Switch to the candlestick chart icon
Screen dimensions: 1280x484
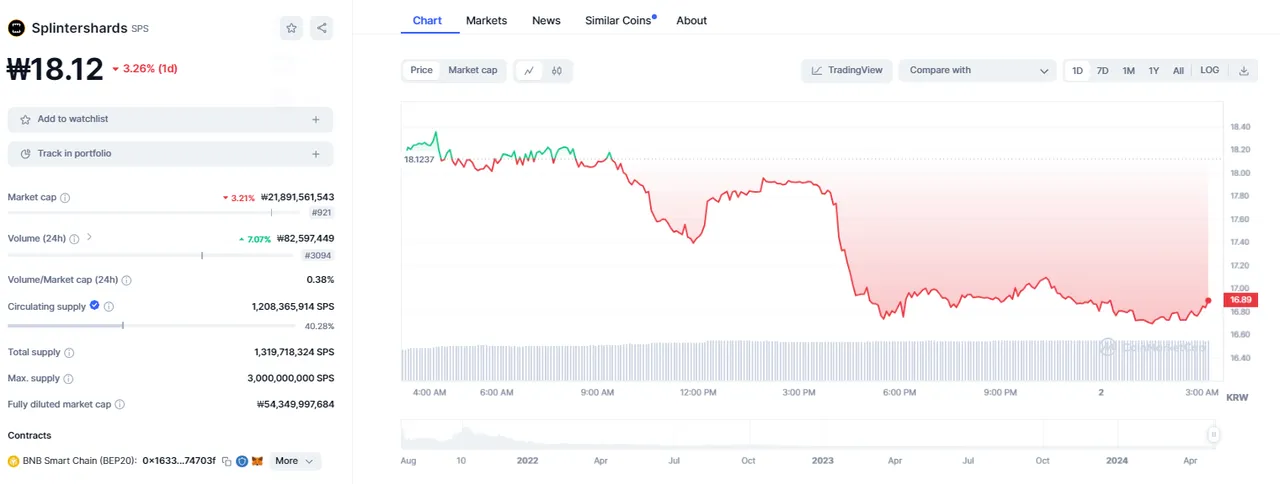[557, 71]
